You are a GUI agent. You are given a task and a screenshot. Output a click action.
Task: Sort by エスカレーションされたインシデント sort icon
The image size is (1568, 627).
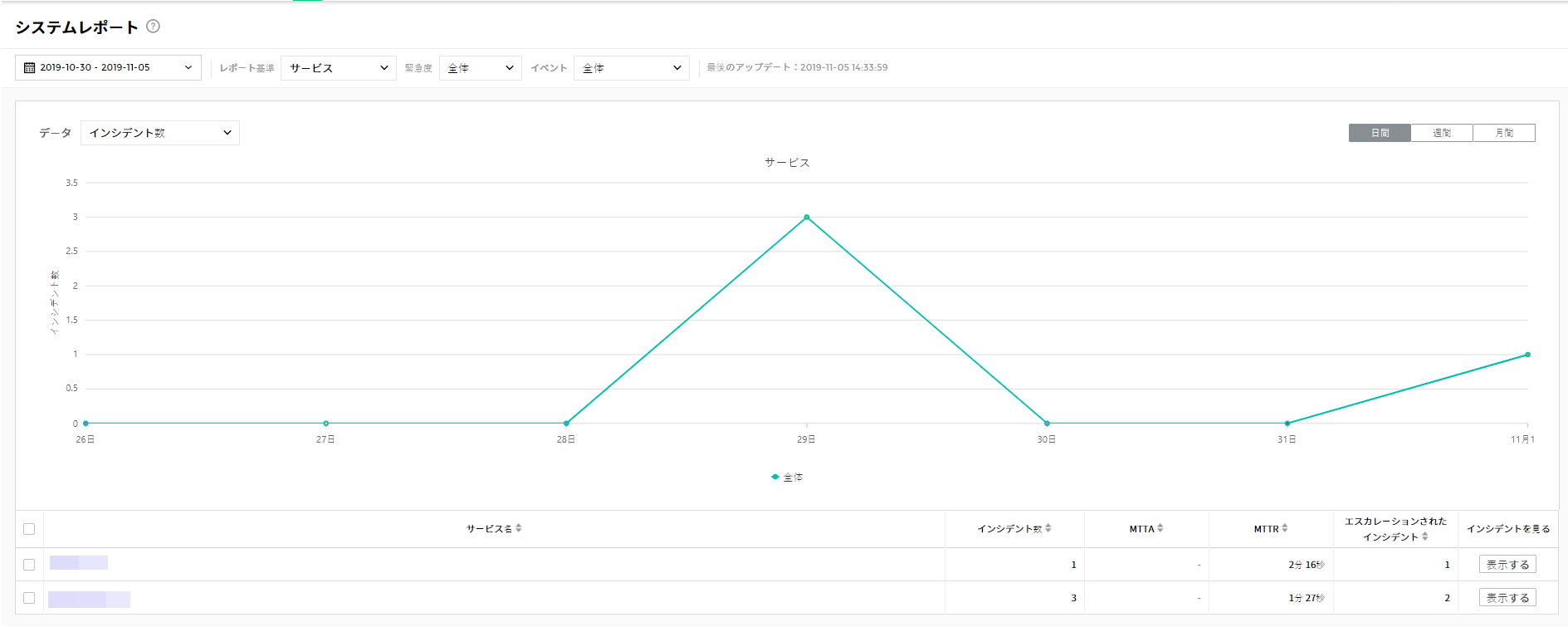[1425, 536]
